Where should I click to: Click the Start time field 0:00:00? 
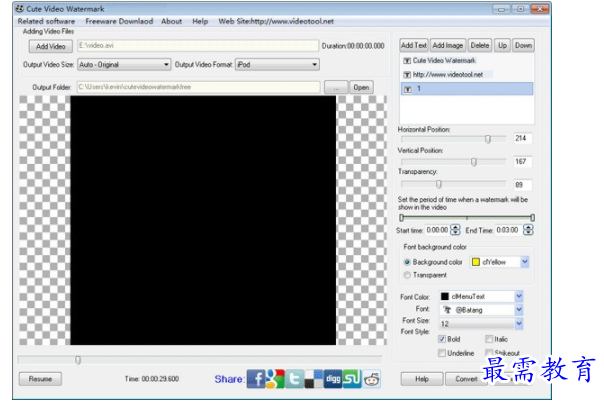438,230
